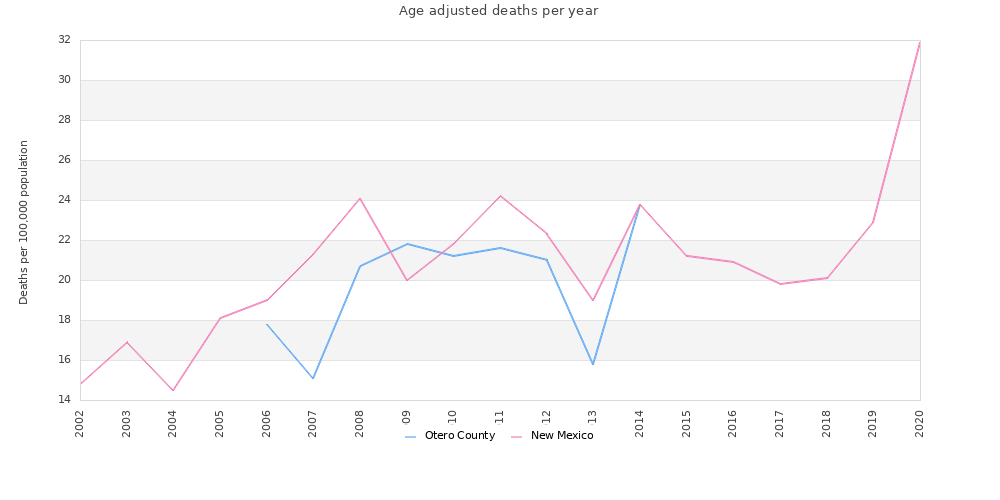Click the 32 y-axis label
The image size is (1000, 500).
[x=64, y=40]
